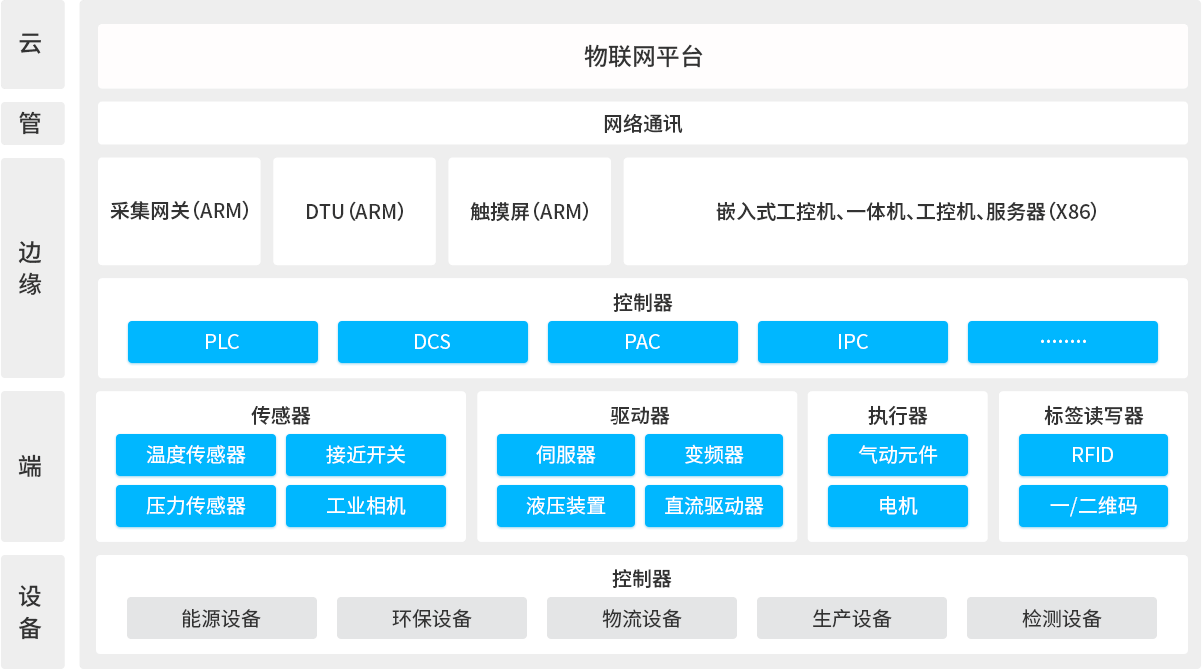The width and height of the screenshot is (1202, 669).
Task: Open the 触摸屏 (ARM) box
Action: click(529, 212)
